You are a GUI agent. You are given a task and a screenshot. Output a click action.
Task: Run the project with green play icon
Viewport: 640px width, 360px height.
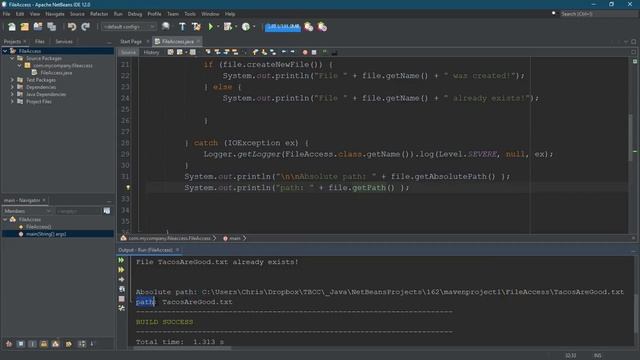[x=211, y=27]
